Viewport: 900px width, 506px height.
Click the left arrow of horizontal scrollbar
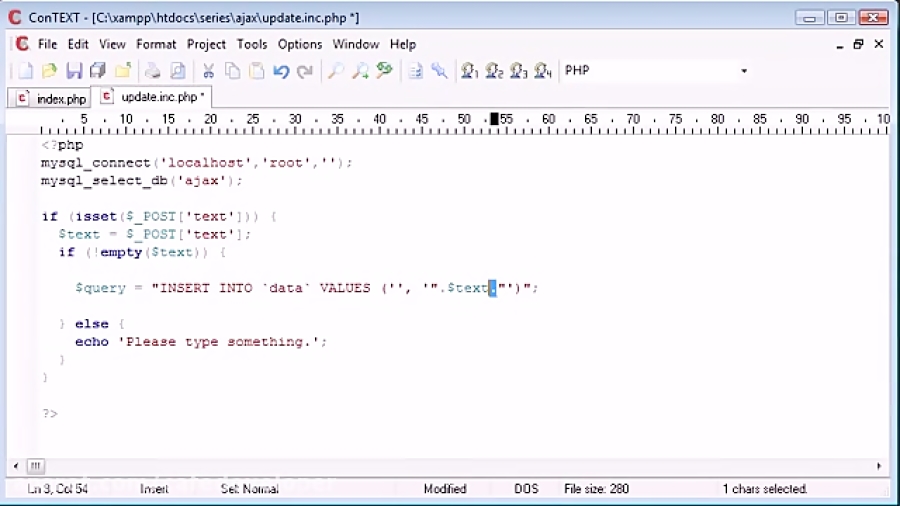(16, 466)
